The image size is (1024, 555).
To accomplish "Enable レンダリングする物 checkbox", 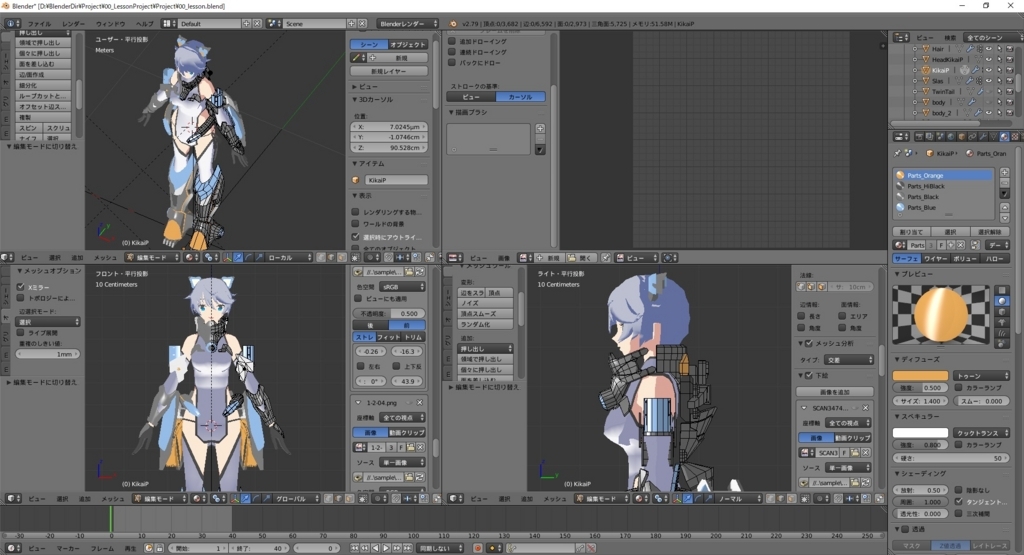I will pos(356,212).
